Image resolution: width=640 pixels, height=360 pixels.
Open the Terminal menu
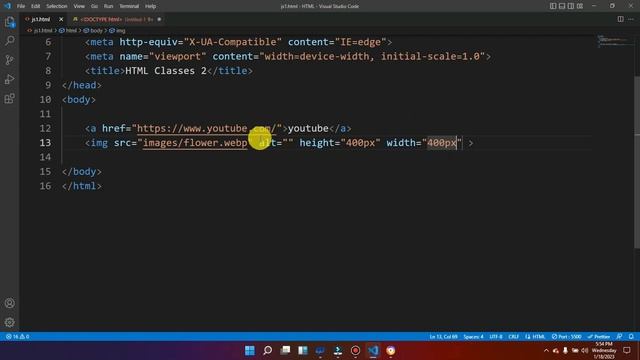pyautogui.click(x=129, y=6)
